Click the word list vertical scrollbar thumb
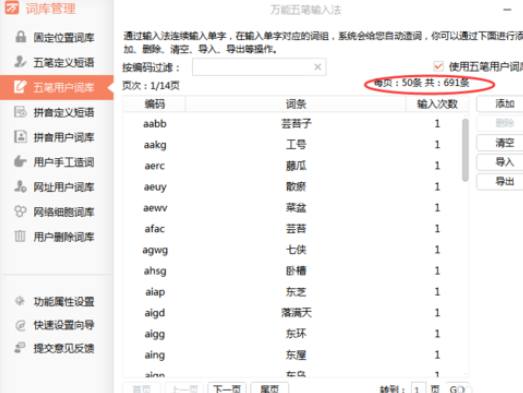The width and height of the screenshot is (523, 393). (465, 150)
